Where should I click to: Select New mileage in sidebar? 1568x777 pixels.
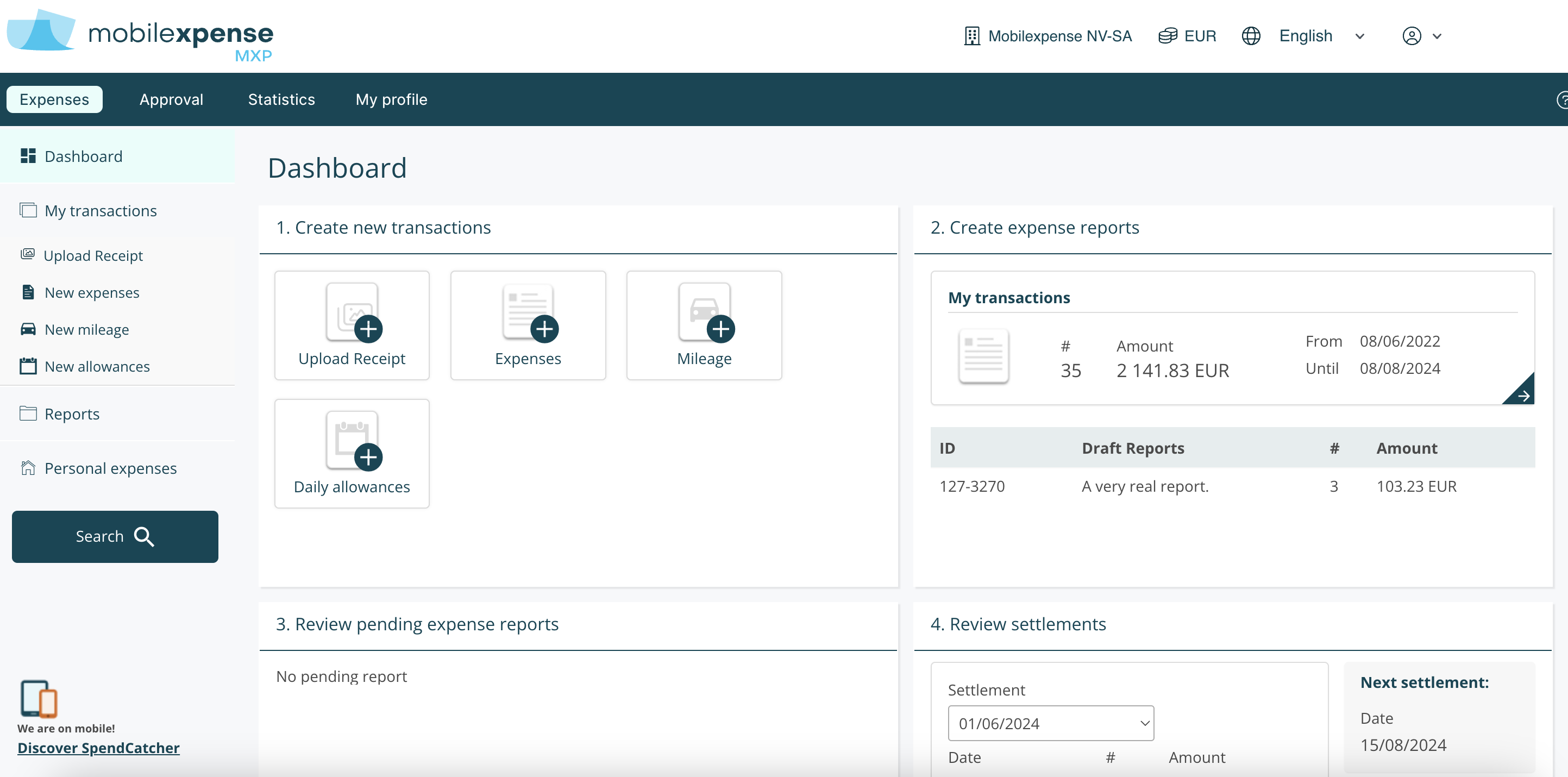coord(86,329)
